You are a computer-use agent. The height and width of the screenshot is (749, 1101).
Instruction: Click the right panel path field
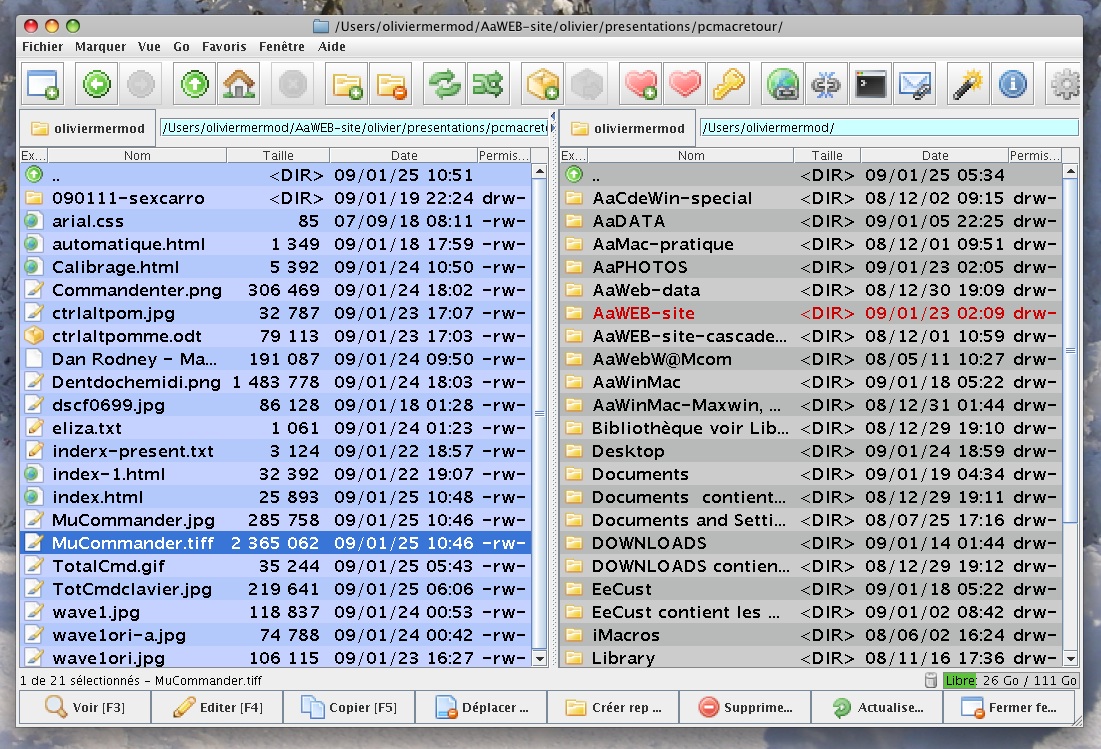888,128
